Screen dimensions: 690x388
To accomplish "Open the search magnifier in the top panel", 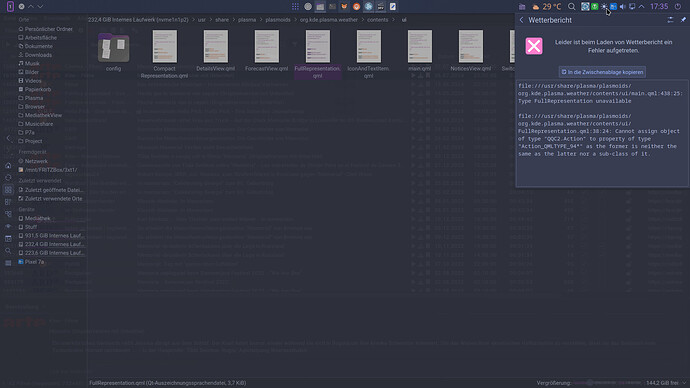I will click(x=571, y=7).
